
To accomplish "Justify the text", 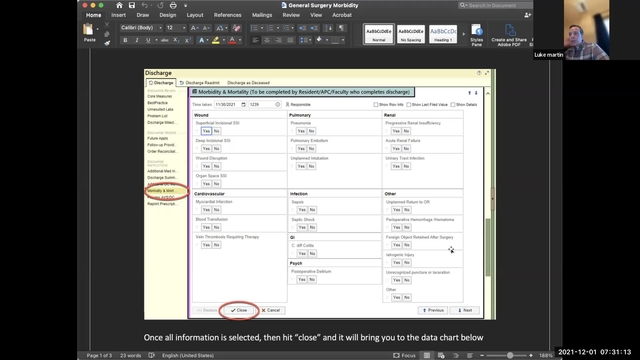I will (290, 40).
